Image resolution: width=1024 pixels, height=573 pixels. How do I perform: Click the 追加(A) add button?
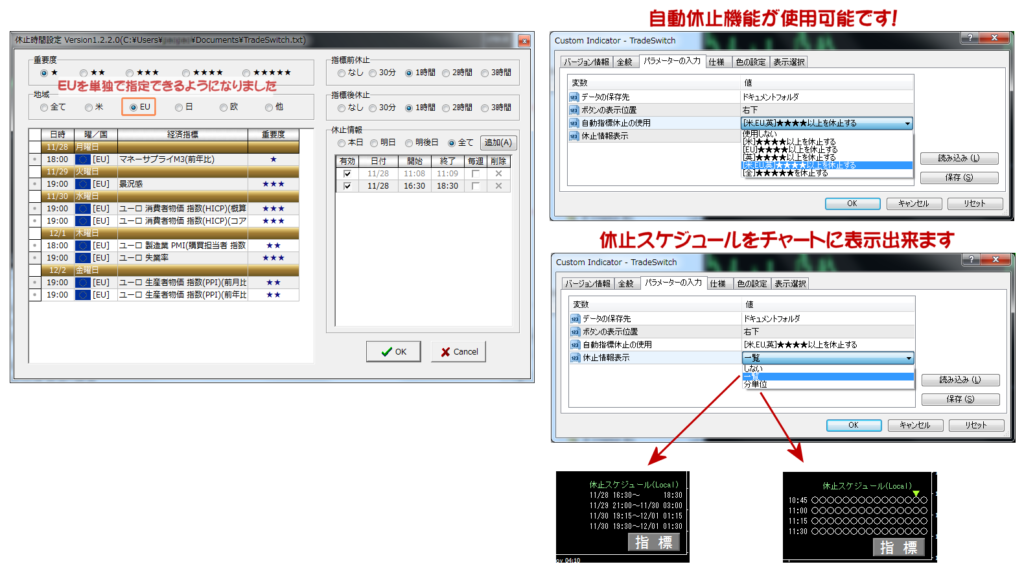coord(498,142)
